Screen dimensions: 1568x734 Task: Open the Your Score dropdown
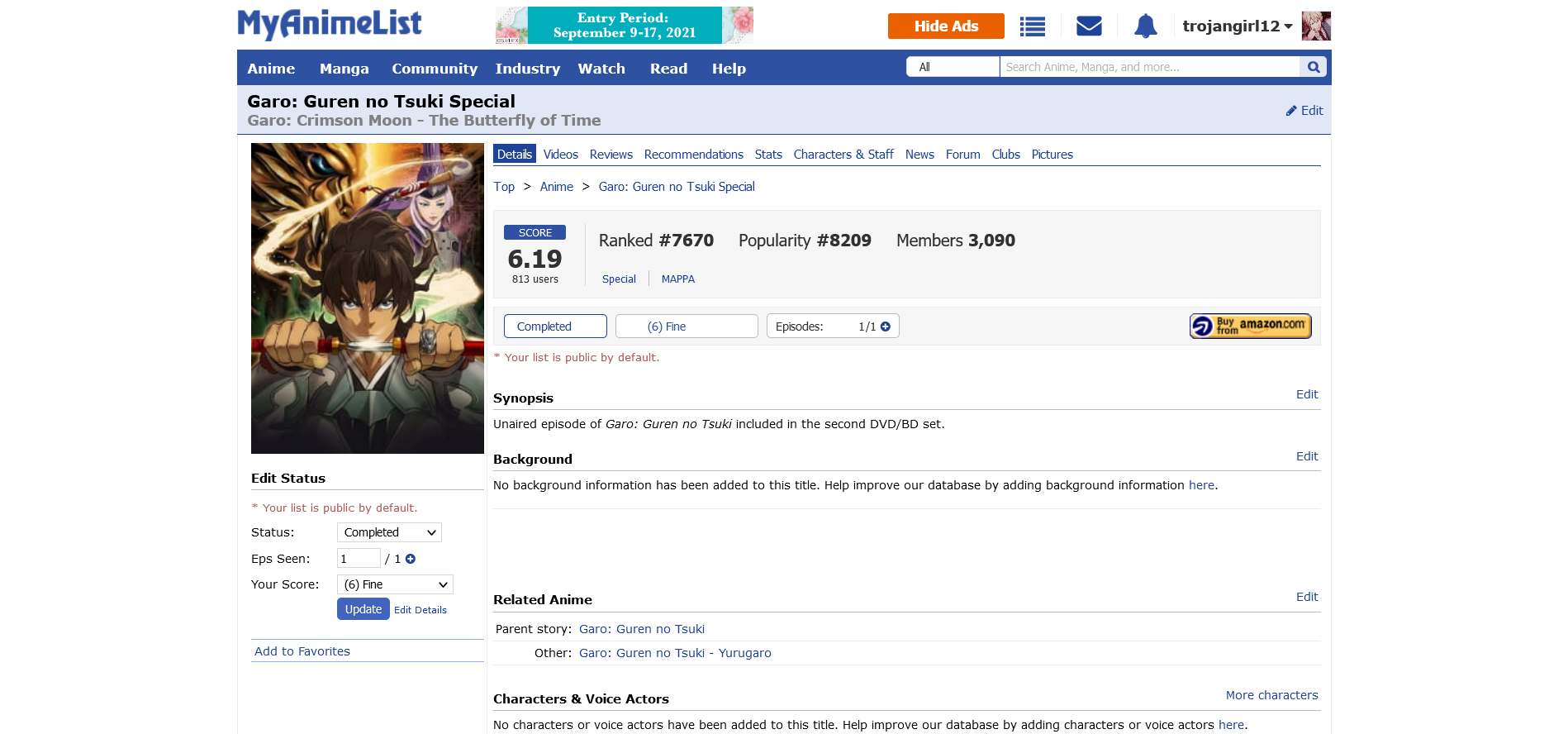(x=395, y=584)
